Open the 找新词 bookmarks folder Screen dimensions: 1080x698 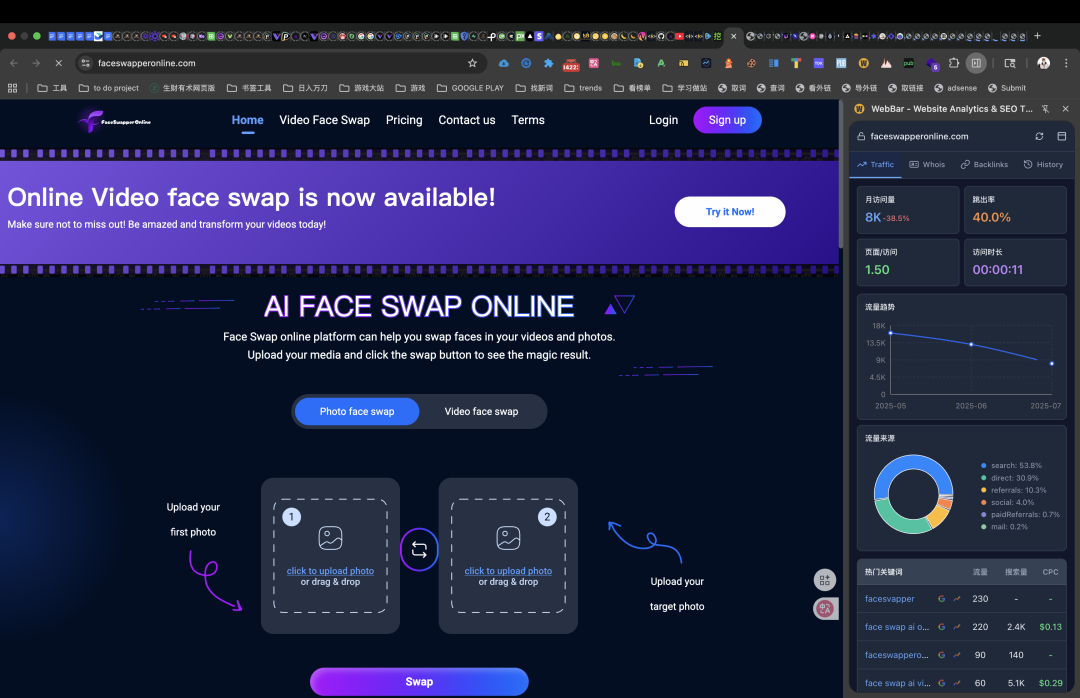(534, 88)
